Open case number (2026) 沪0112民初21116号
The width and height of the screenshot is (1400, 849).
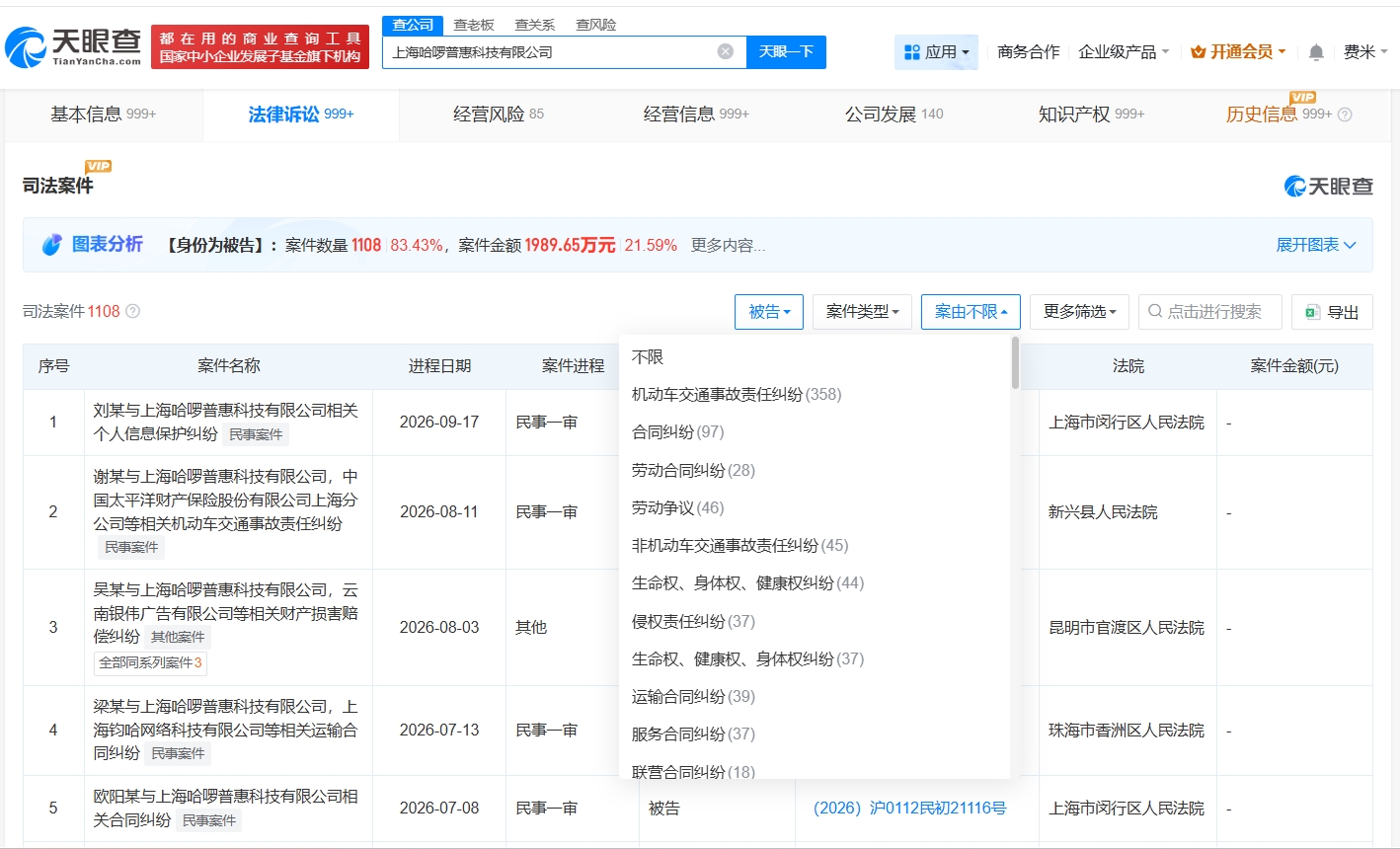pos(909,808)
